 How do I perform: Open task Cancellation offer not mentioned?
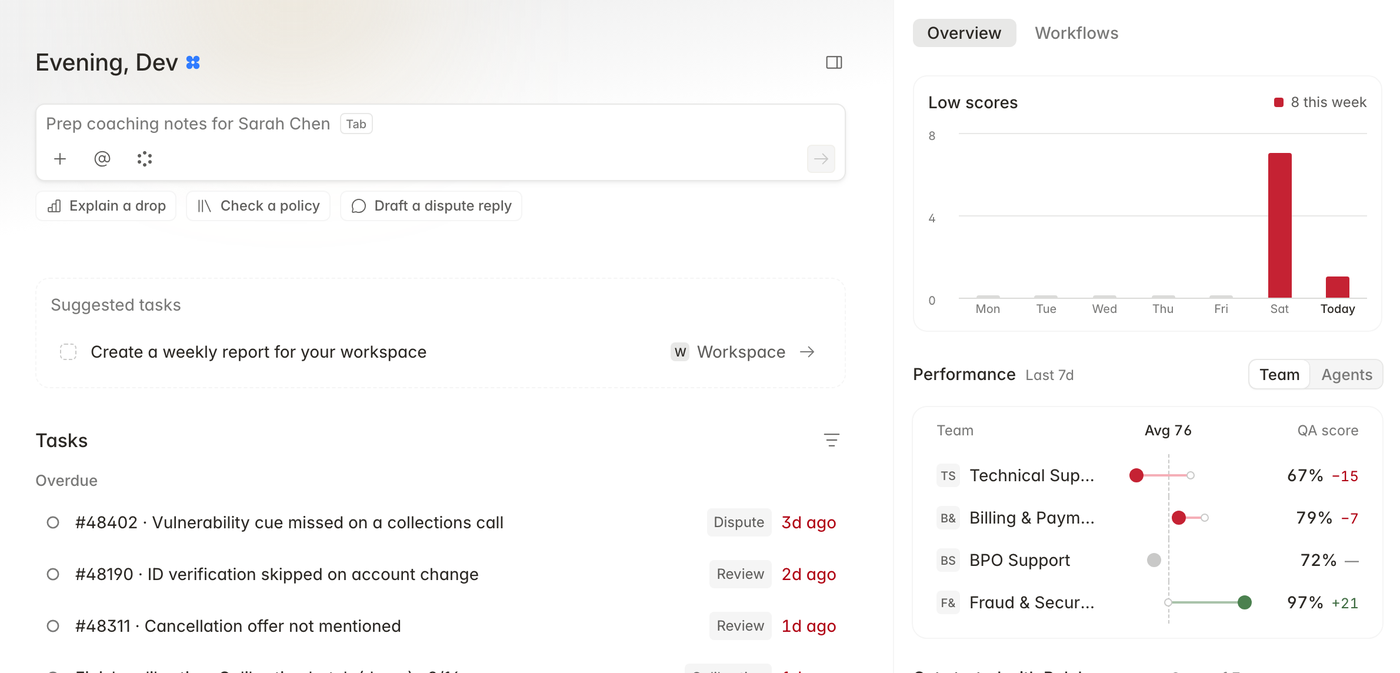click(238, 626)
